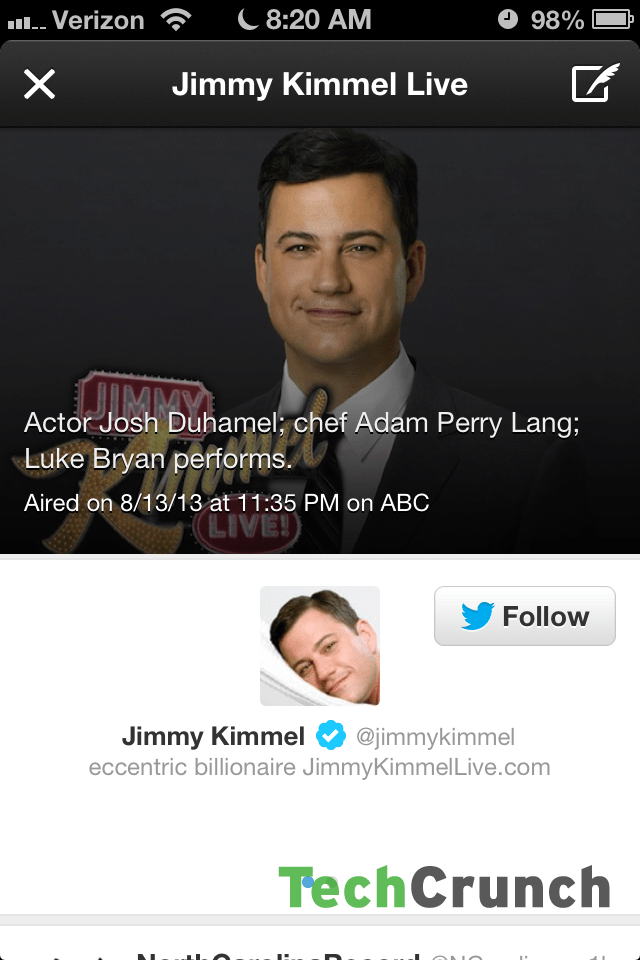
Task: Tap the Wi-Fi status icon
Action: coord(176,20)
